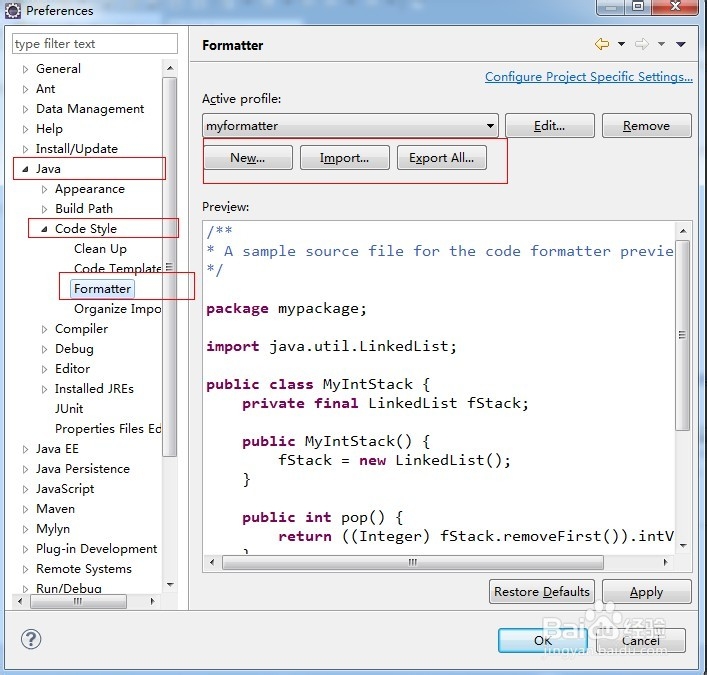Click the New... profile button
The width and height of the screenshot is (707, 675).
[248, 158]
